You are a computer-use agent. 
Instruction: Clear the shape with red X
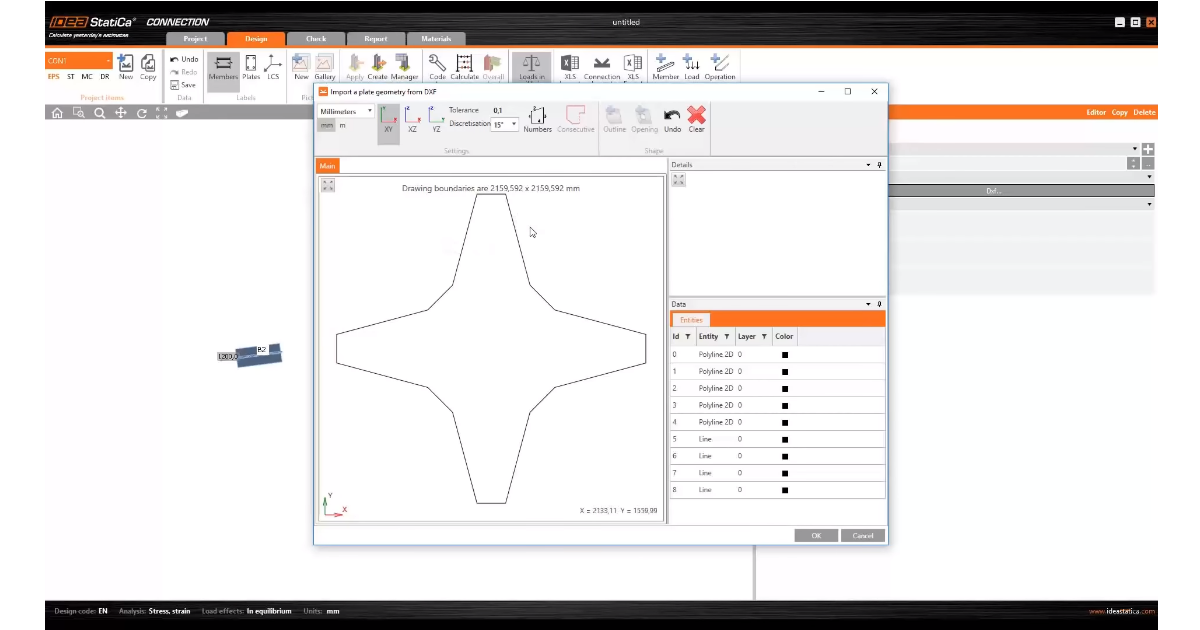(x=697, y=118)
